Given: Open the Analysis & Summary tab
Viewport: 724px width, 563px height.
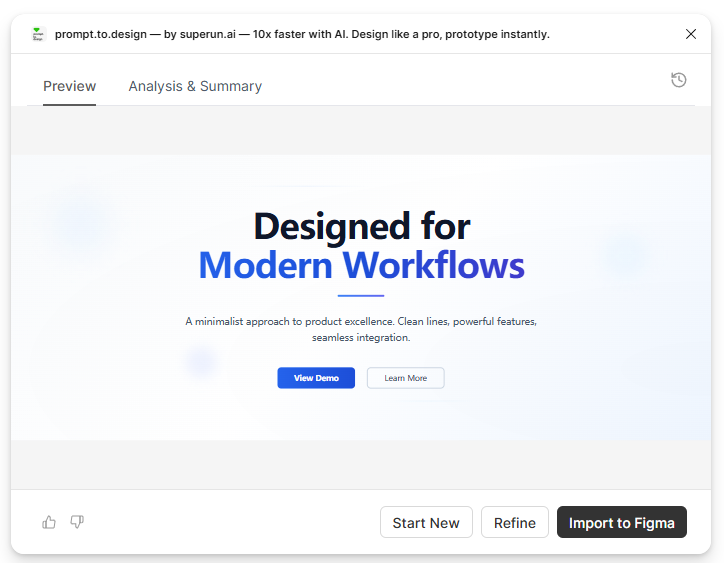Looking at the screenshot, I should 195,86.
